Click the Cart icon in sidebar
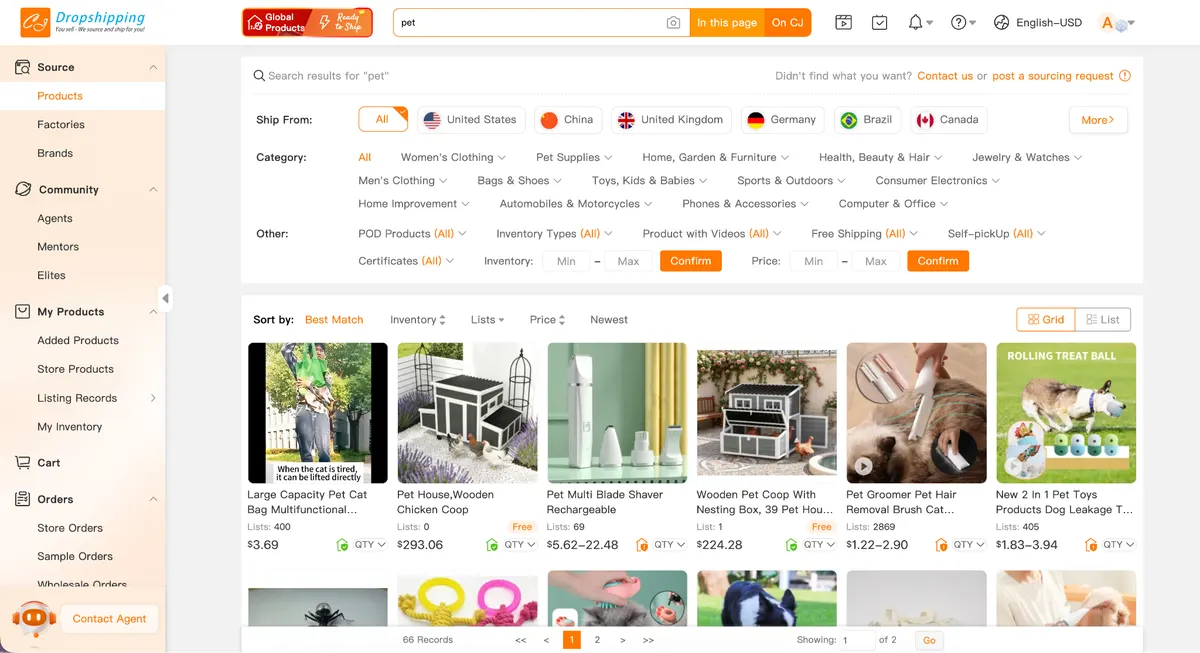Image resolution: width=1200 pixels, height=653 pixels. [x=23, y=463]
